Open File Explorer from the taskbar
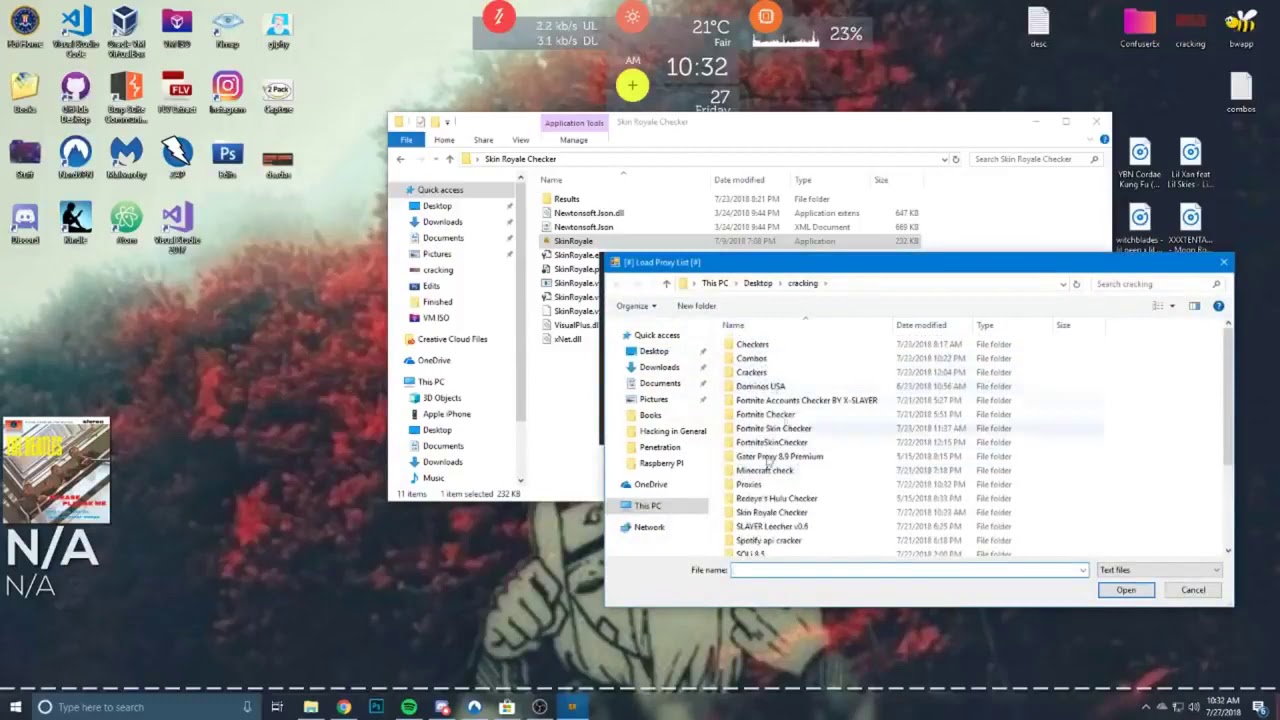1280x720 pixels. point(311,707)
